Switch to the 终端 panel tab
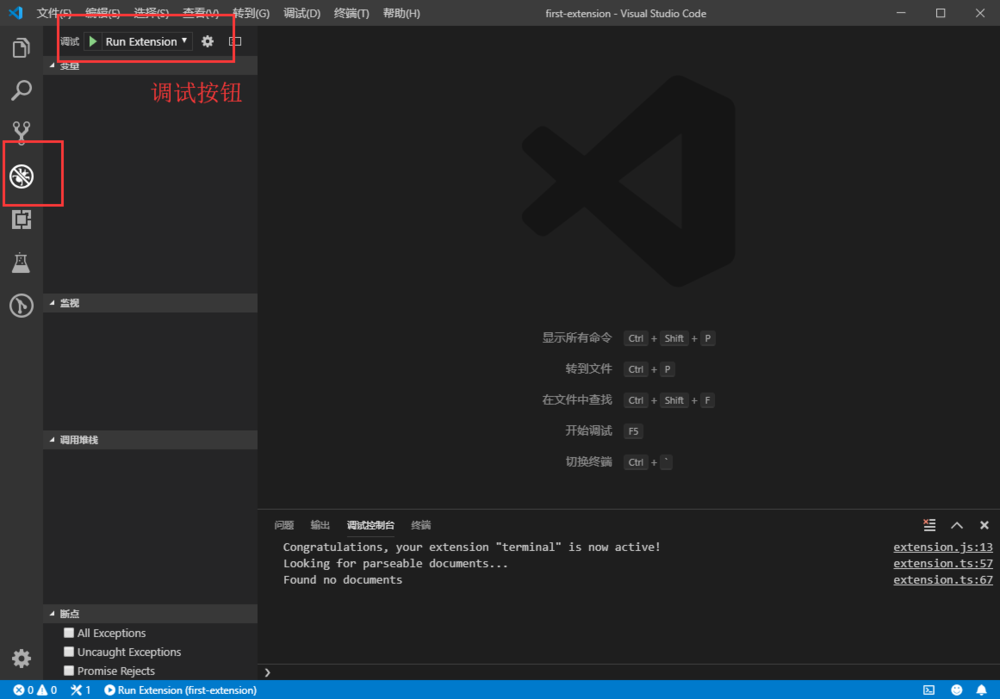 click(x=421, y=525)
